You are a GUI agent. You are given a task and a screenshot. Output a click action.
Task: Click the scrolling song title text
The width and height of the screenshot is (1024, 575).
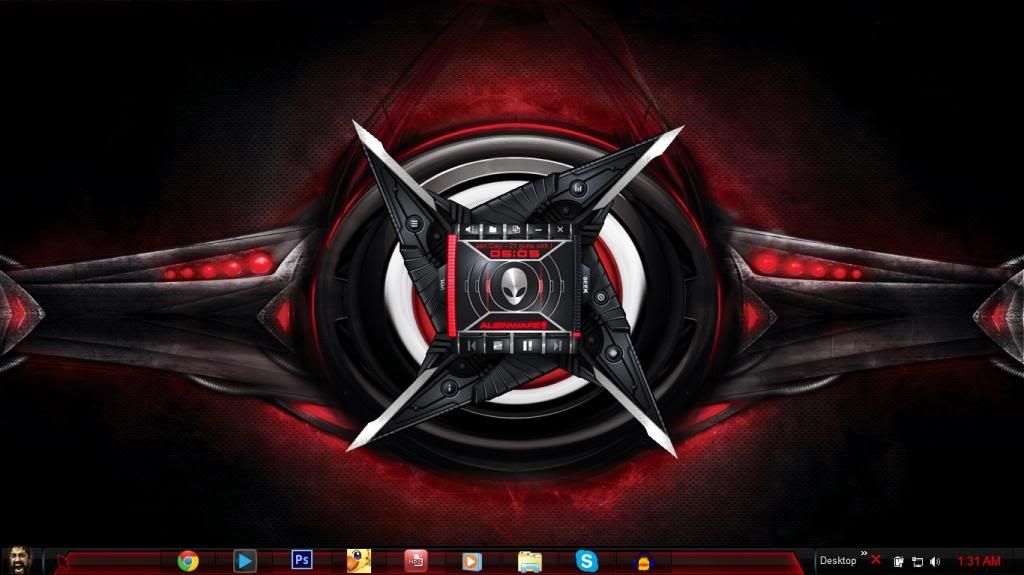tap(515, 246)
